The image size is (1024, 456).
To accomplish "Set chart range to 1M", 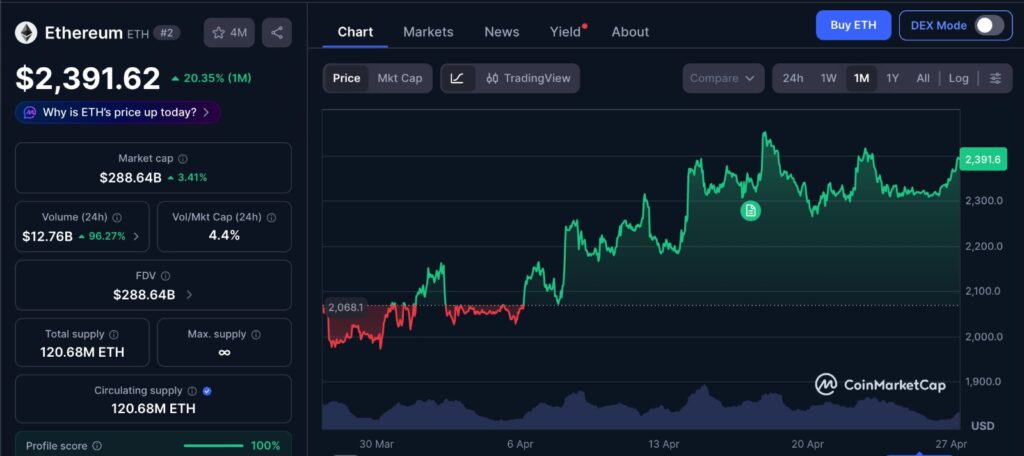I will pos(861,78).
